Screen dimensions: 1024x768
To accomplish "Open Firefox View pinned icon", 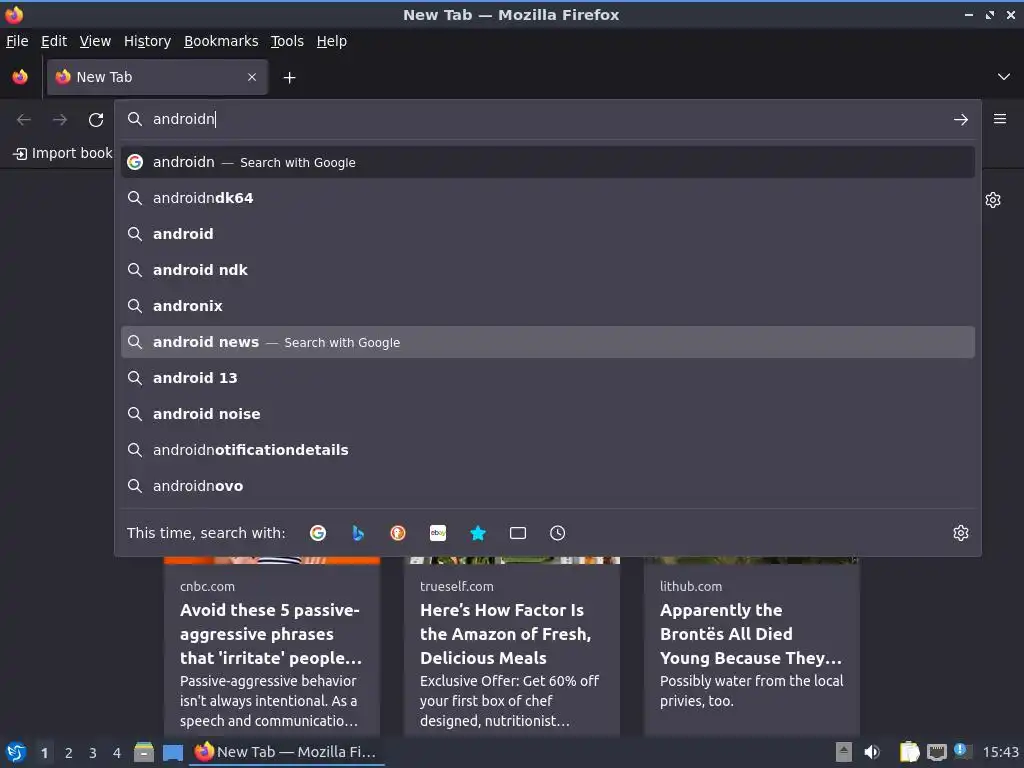I will (20, 77).
